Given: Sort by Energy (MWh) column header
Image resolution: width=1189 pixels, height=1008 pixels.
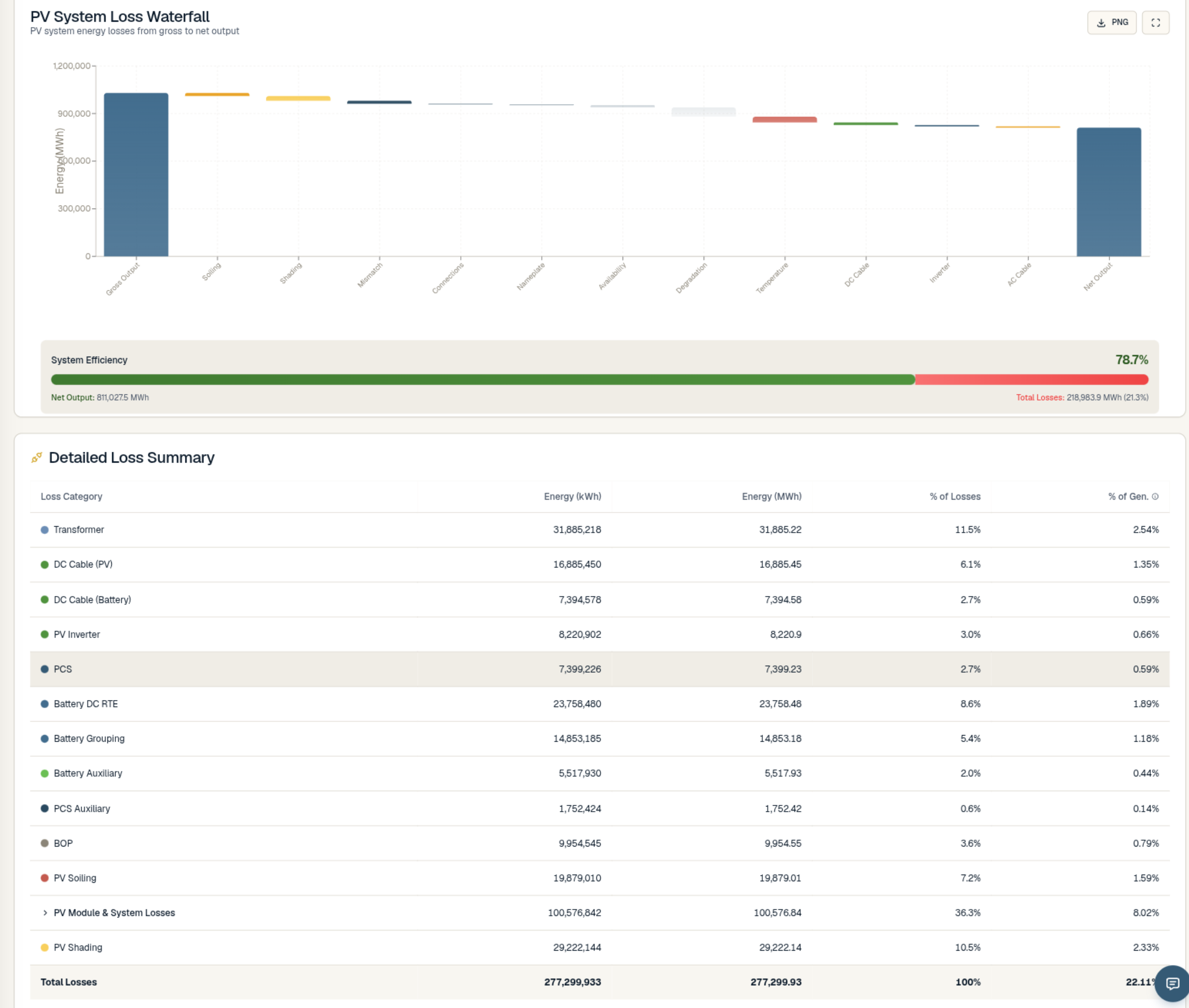Looking at the screenshot, I should [x=772, y=496].
